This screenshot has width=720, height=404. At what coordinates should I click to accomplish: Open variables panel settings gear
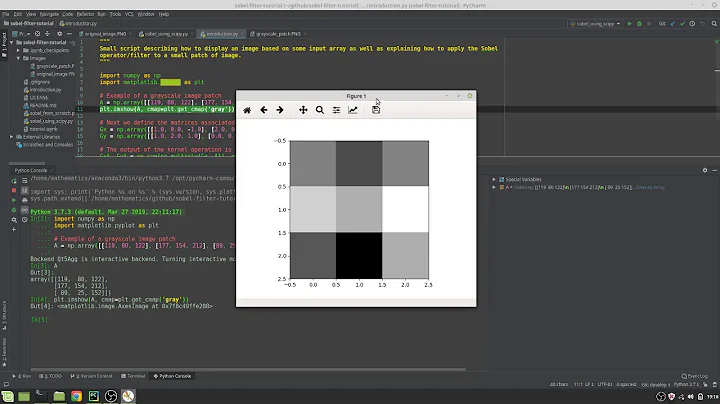[x=705, y=170]
